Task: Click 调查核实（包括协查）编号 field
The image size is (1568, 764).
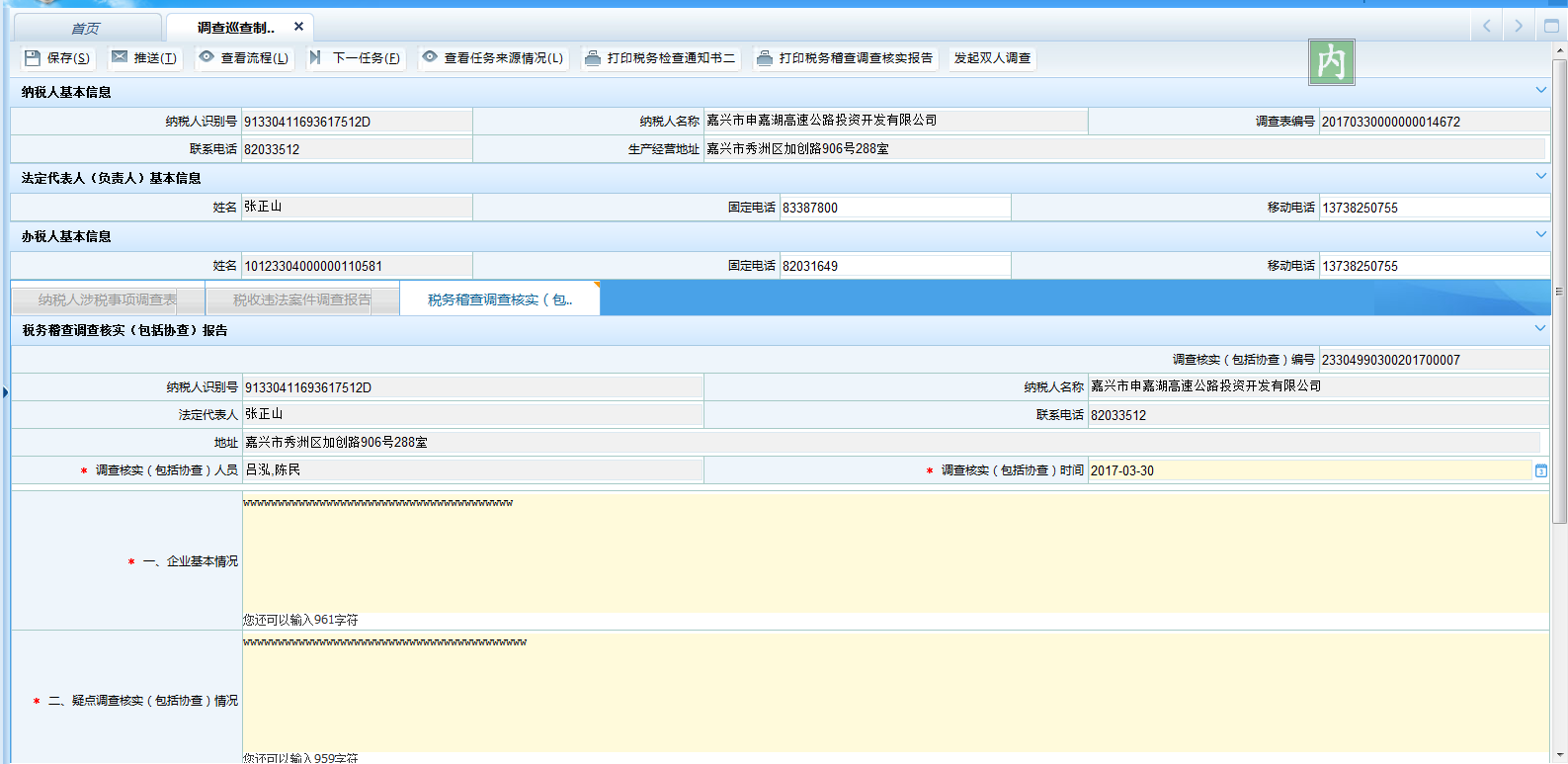Action: click(1435, 360)
